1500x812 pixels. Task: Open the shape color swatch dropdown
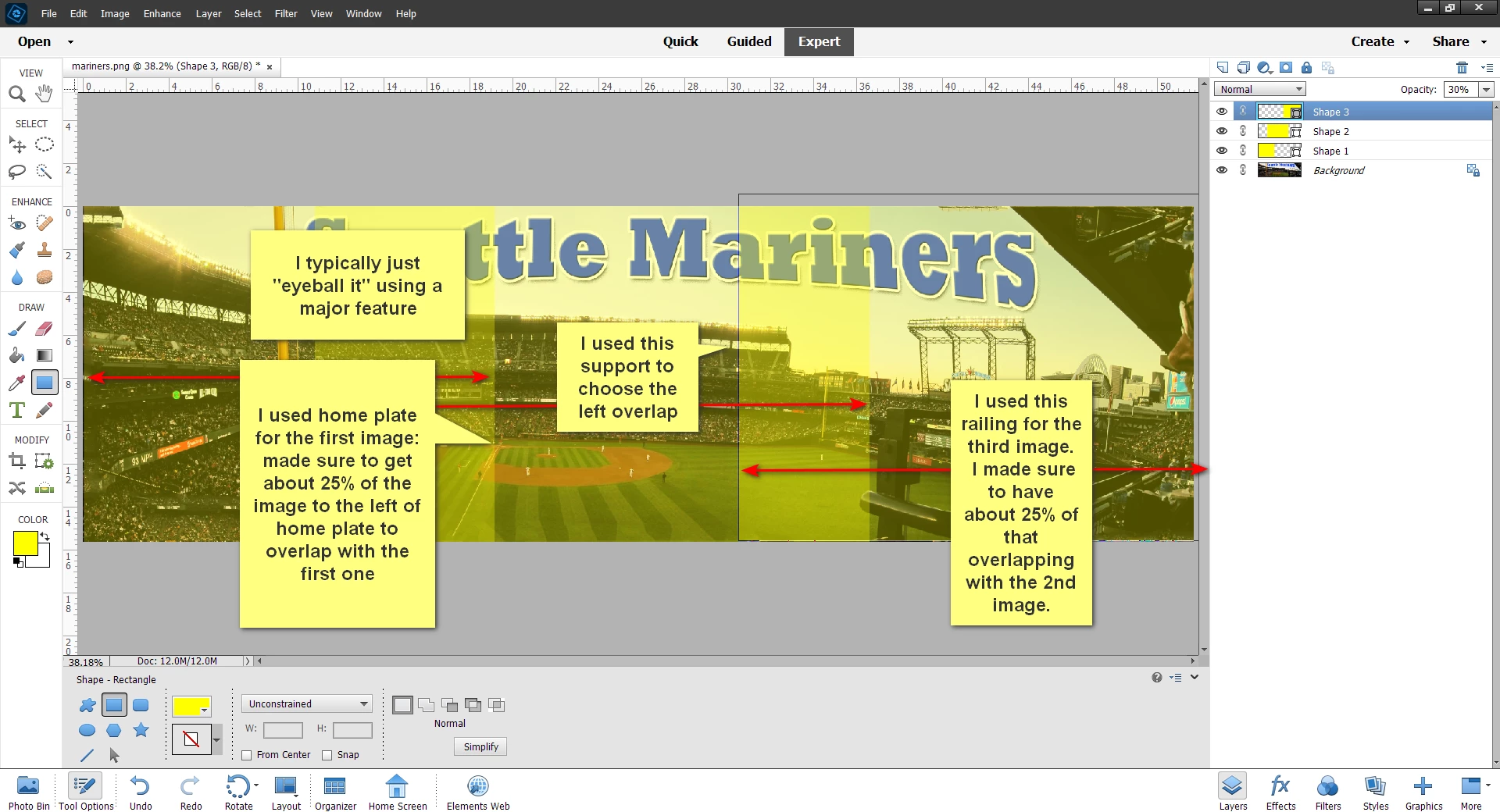pyautogui.click(x=191, y=707)
